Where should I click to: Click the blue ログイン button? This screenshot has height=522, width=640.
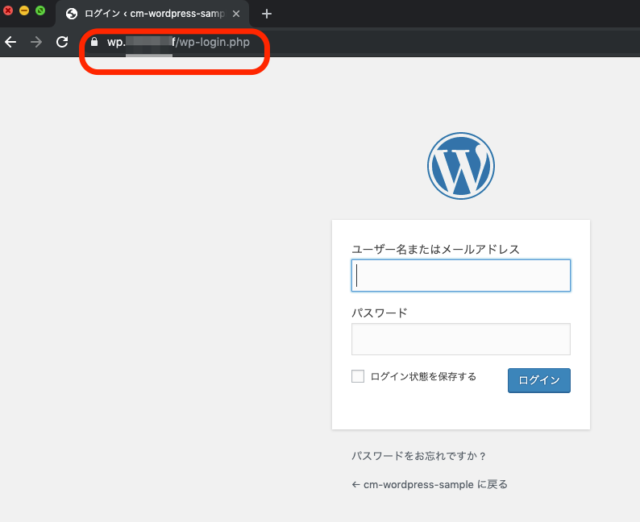click(x=539, y=380)
